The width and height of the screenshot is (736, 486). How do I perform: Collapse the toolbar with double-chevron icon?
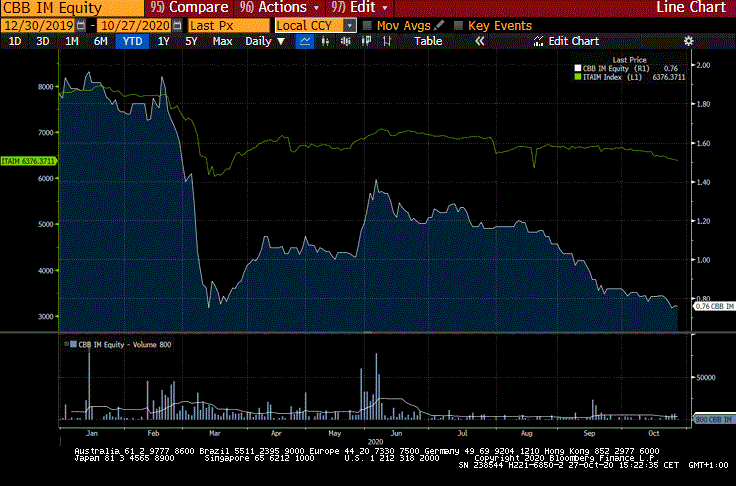point(479,41)
